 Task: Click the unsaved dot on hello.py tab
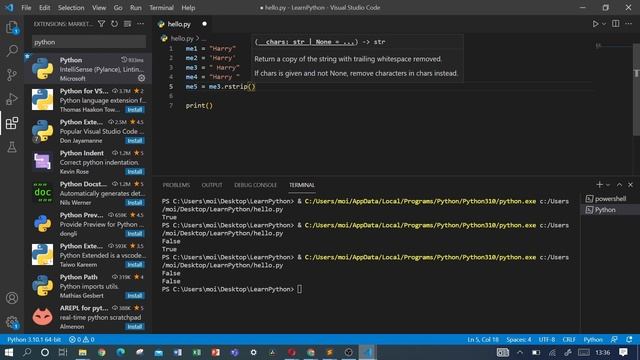[204, 24]
